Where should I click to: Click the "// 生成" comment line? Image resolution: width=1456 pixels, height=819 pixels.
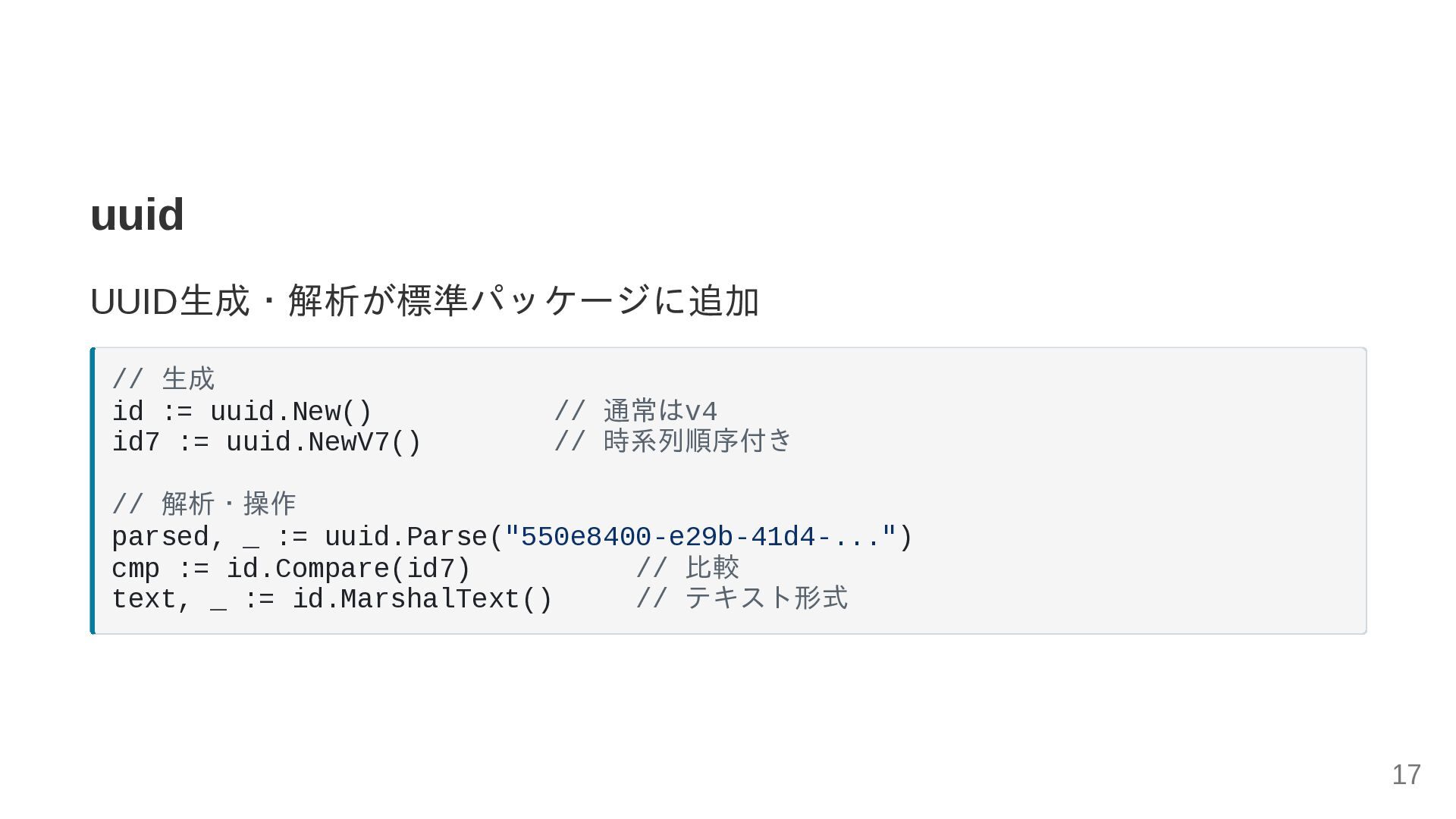(x=164, y=379)
